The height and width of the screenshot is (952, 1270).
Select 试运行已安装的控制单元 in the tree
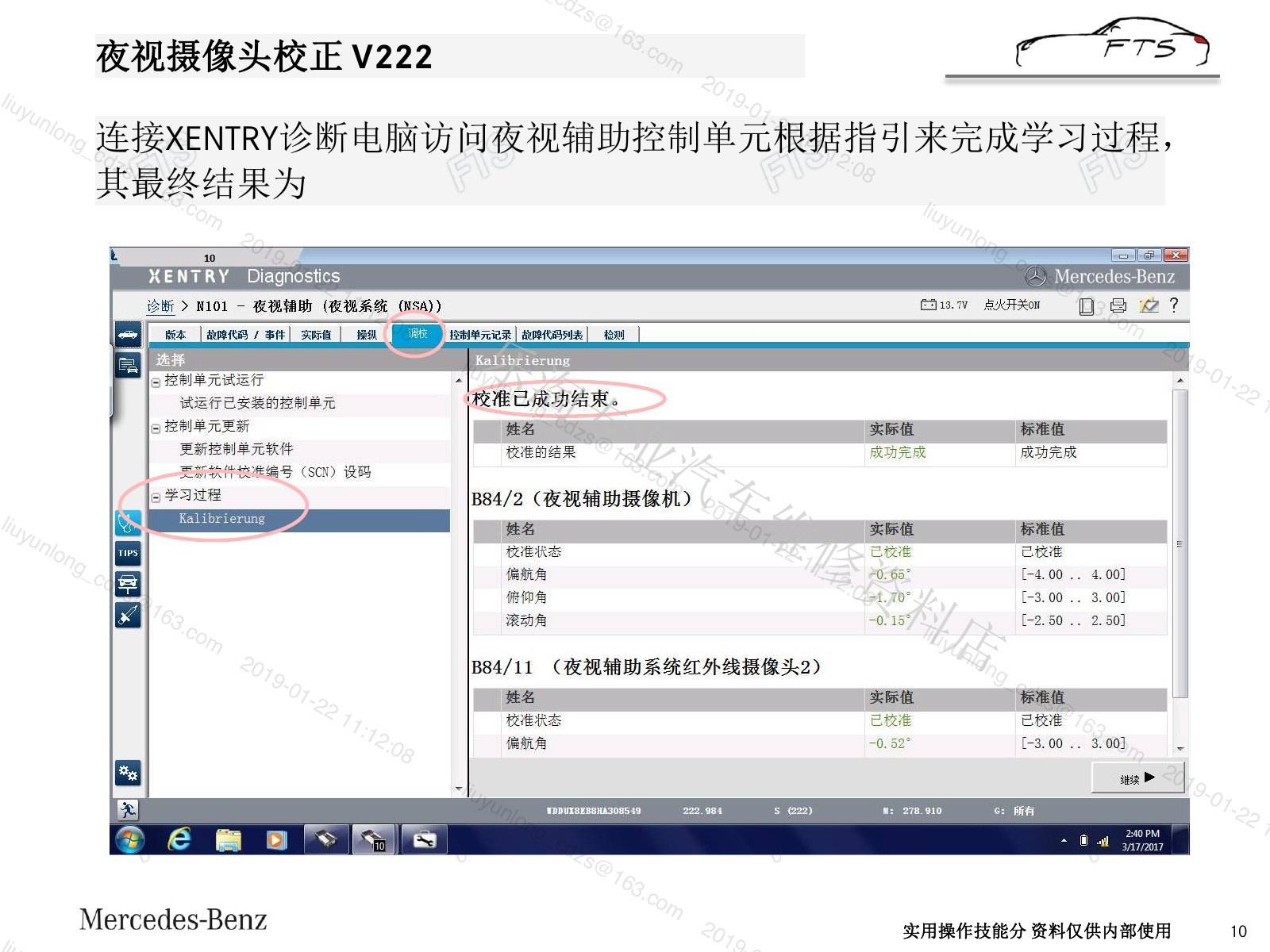pyautogui.click(x=257, y=403)
